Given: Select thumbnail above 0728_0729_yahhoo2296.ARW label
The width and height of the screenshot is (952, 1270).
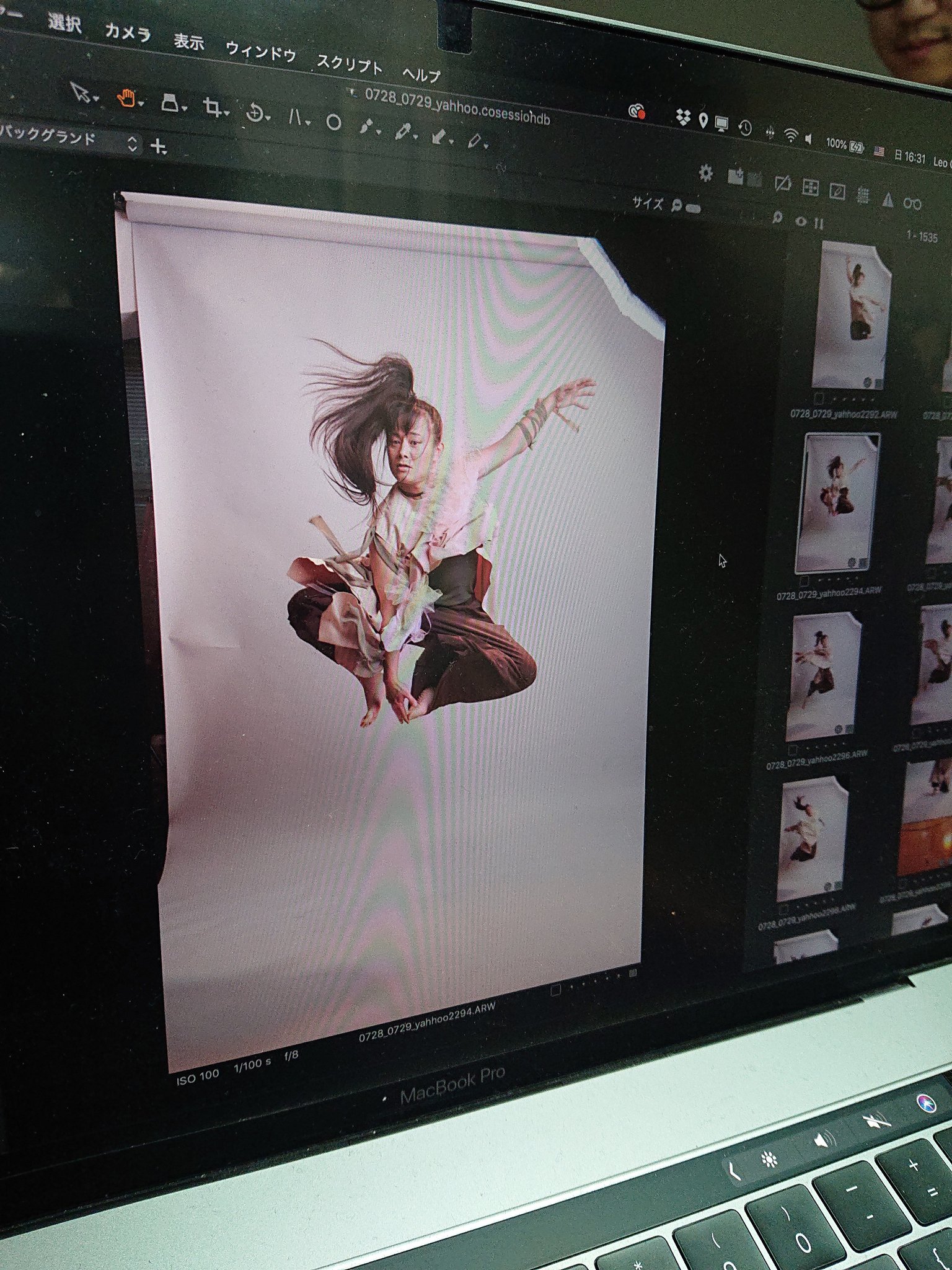Looking at the screenshot, I should point(824,677).
